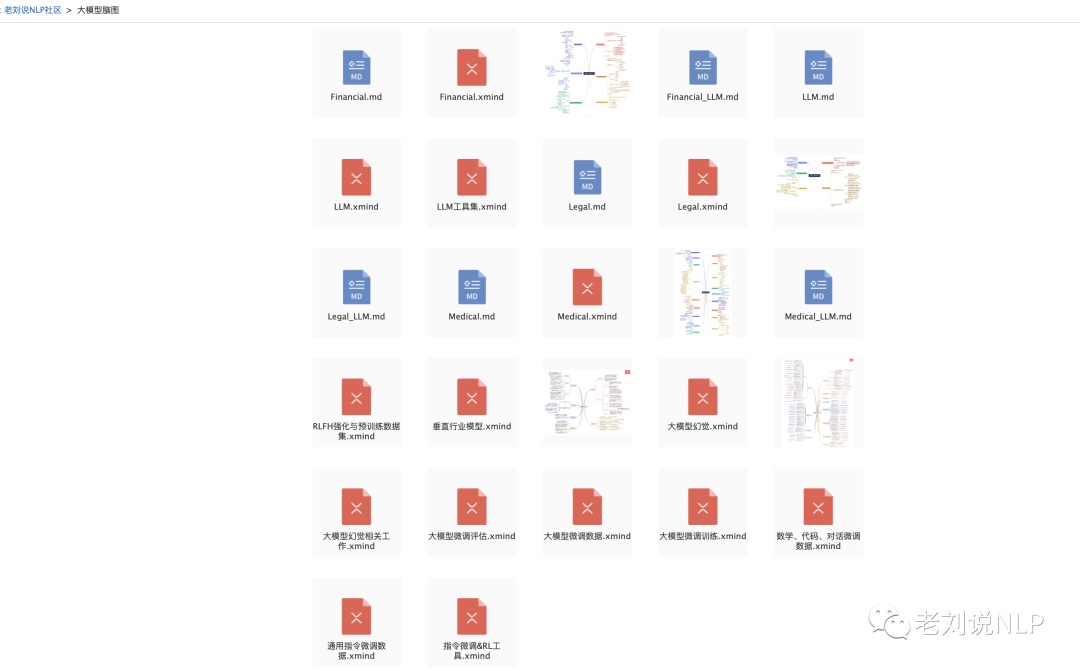
Task: Open the 大模型幻觉相关工作.xmind file icon
Action: pos(356,507)
